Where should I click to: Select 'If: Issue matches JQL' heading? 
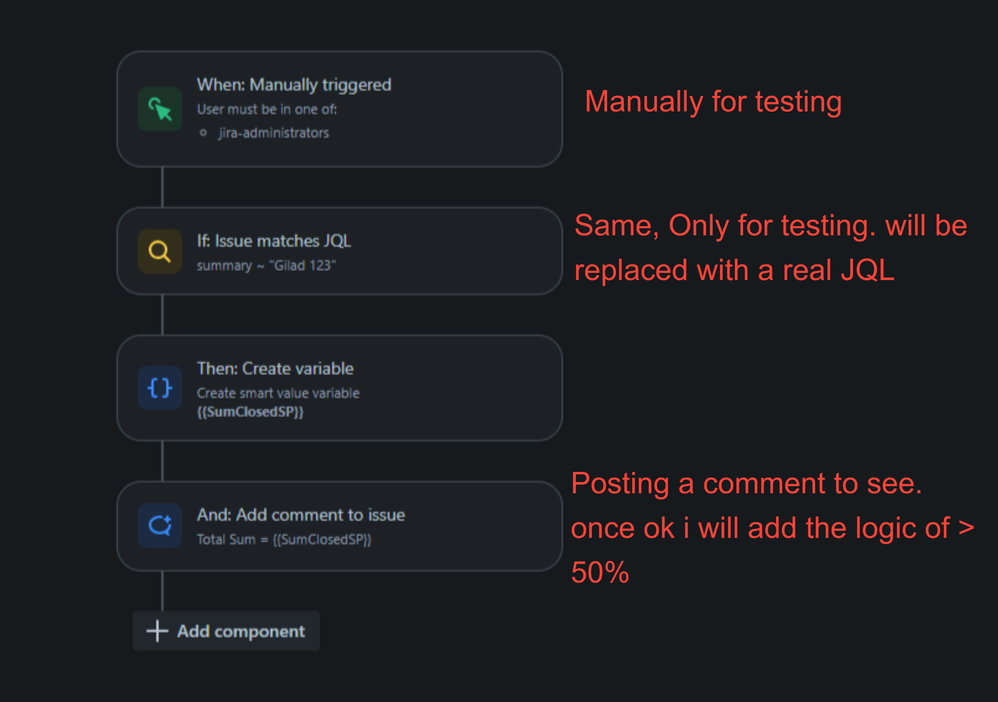point(273,241)
